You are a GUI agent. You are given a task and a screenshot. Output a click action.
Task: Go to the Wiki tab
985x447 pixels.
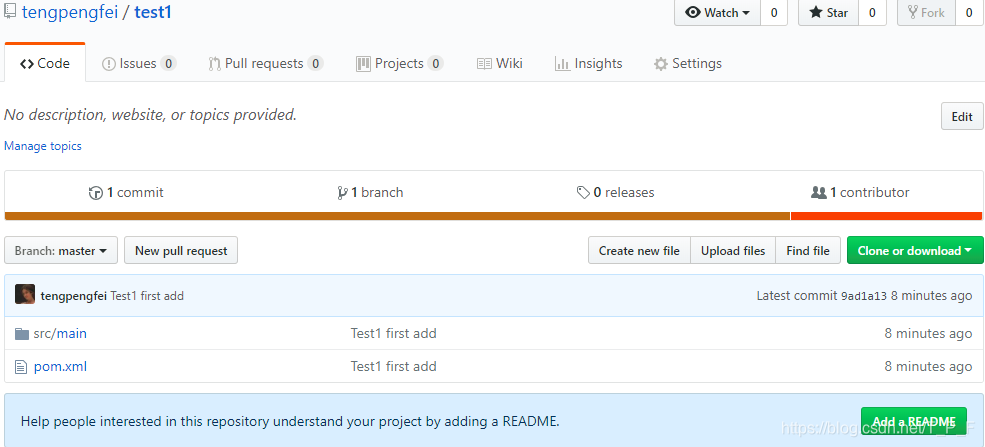click(500, 63)
